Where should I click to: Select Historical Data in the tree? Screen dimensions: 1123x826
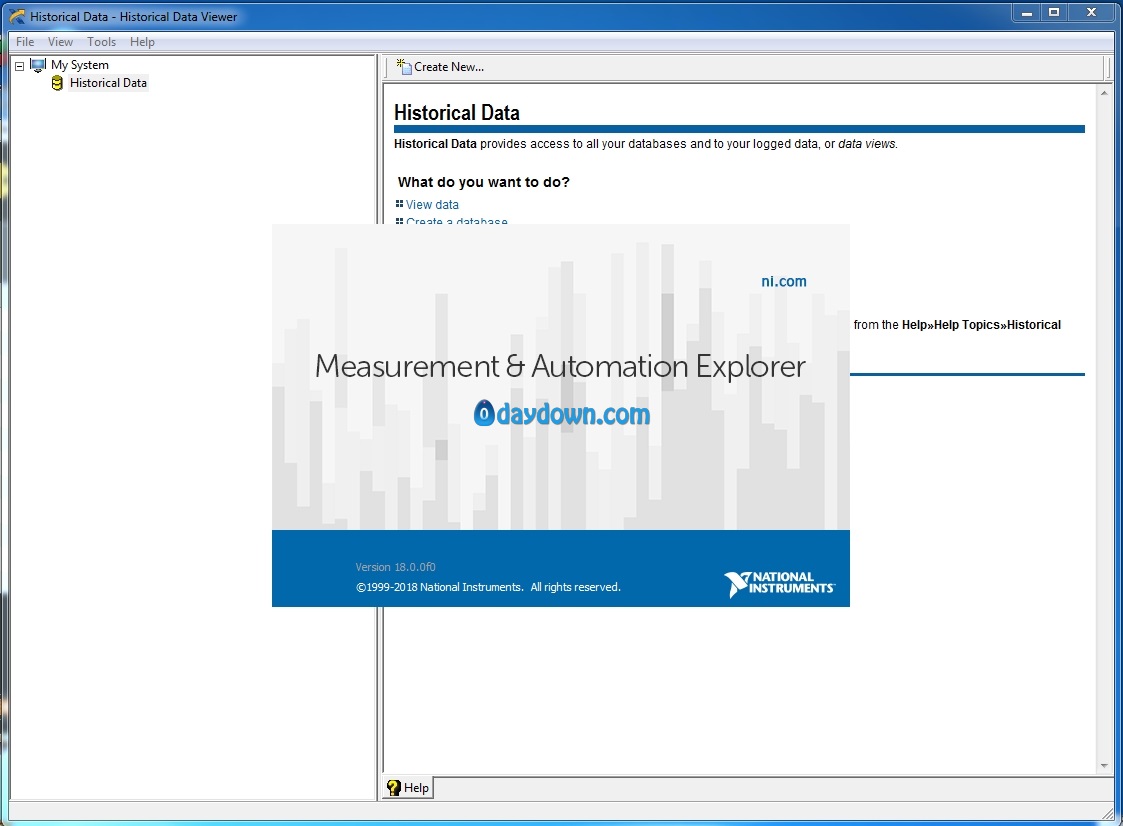click(108, 83)
